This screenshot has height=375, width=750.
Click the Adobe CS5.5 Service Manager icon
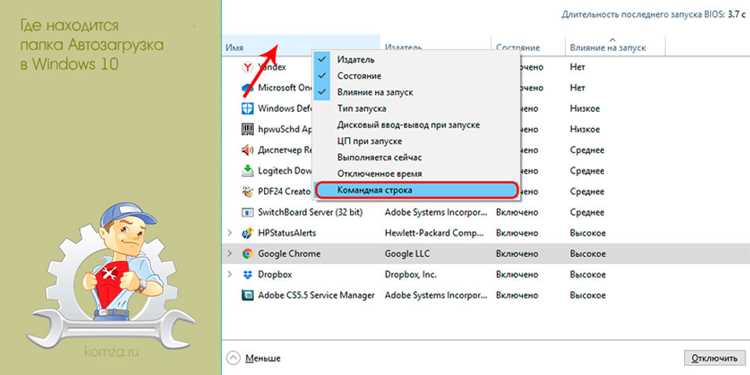[247, 295]
